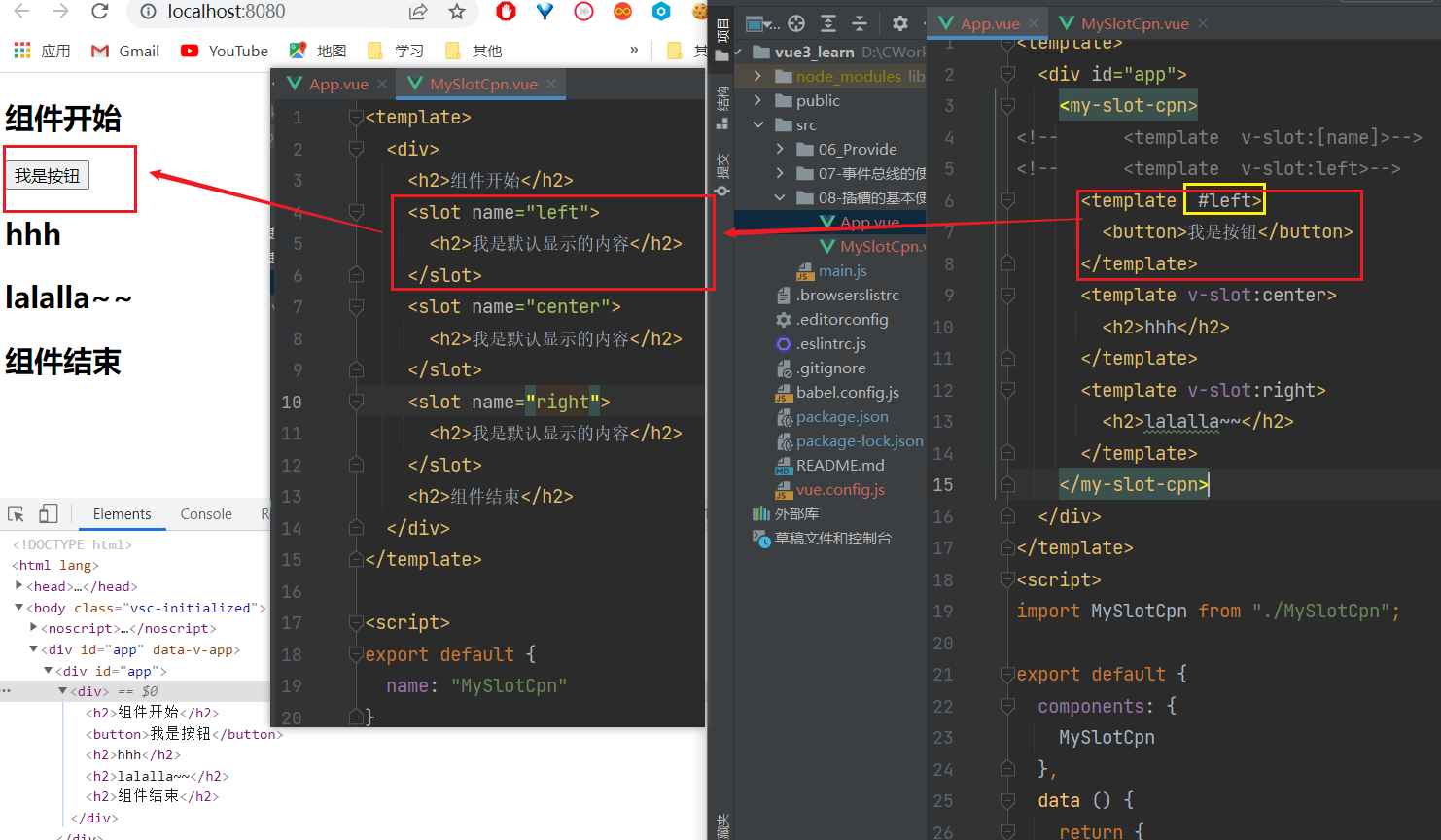Screen dimensions: 1441x840
Task: Close MySlotCpn.vue tab in overlay editor
Action: click(551, 84)
